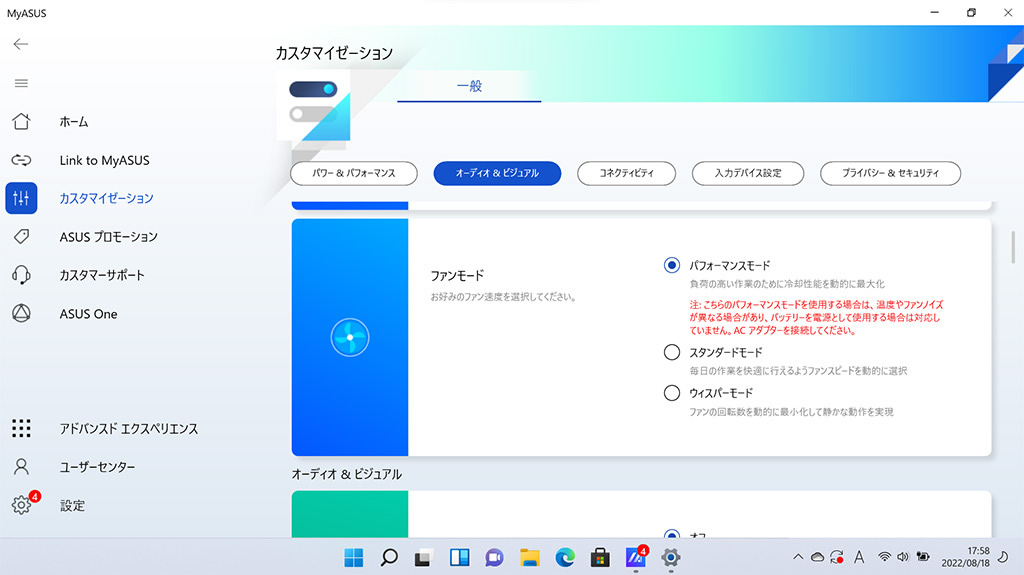Open the Link to MyASUS icon

(x=21, y=160)
